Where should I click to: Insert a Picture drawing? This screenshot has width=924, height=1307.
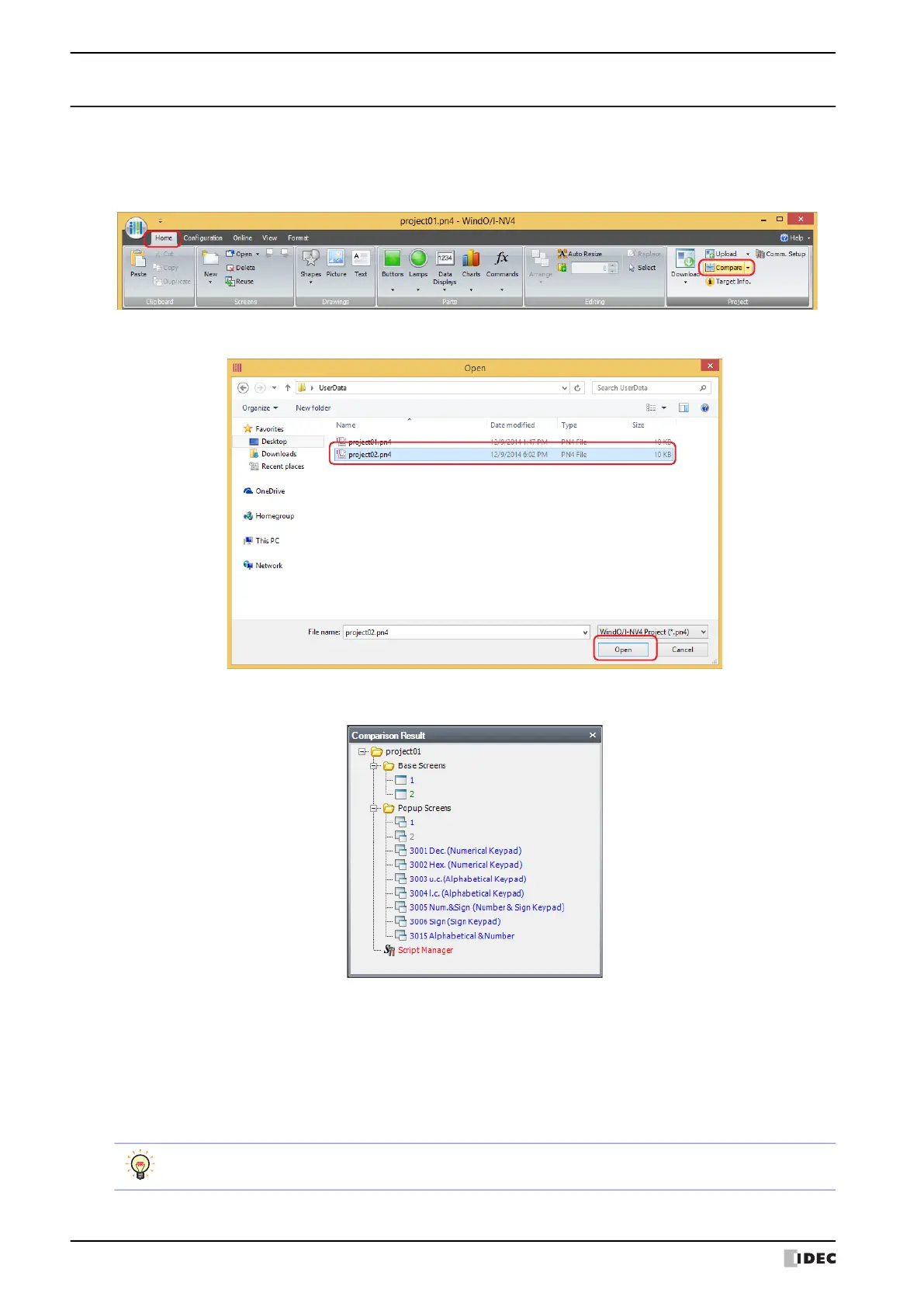coord(336,263)
